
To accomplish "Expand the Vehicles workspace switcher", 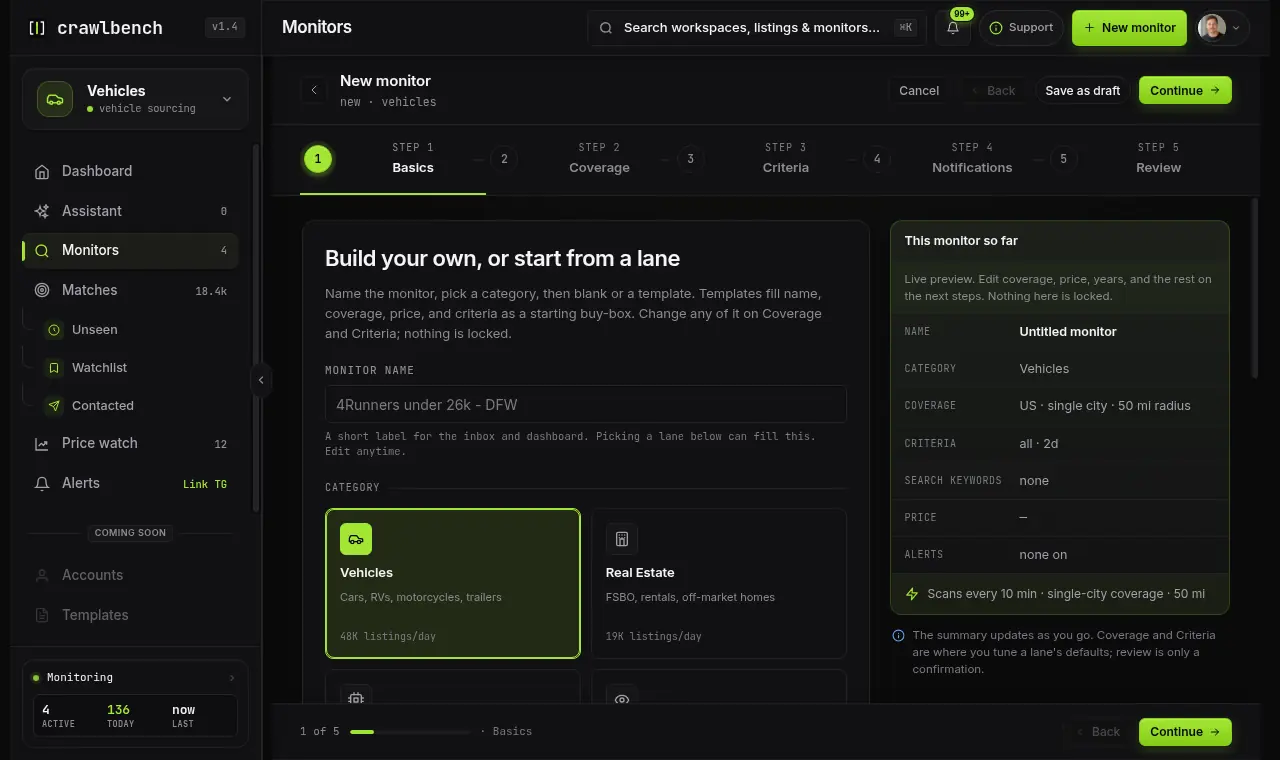I will (227, 99).
